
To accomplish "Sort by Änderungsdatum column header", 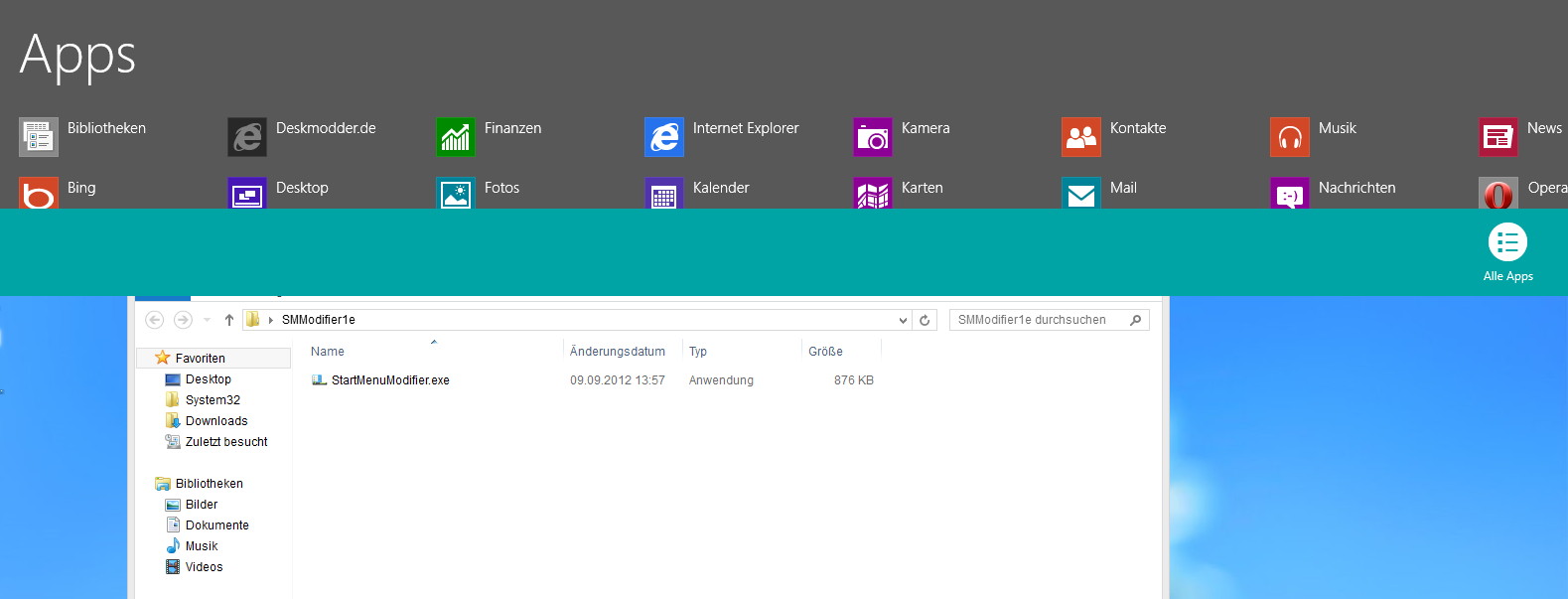I will pyautogui.click(x=618, y=352).
